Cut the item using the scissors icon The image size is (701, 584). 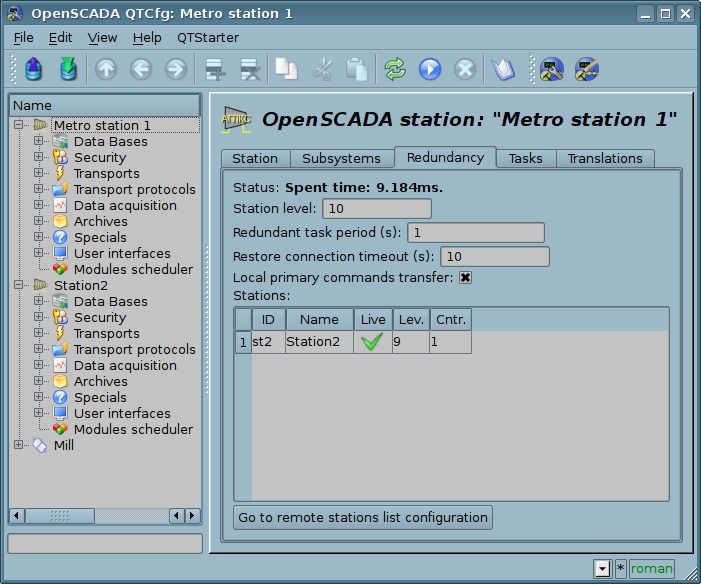click(x=322, y=69)
